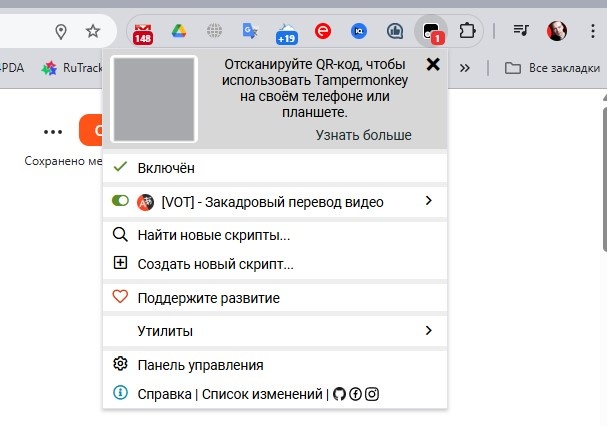Open the weather extension showing +19
Viewport: 607px width, 426px height.
pos(286,34)
